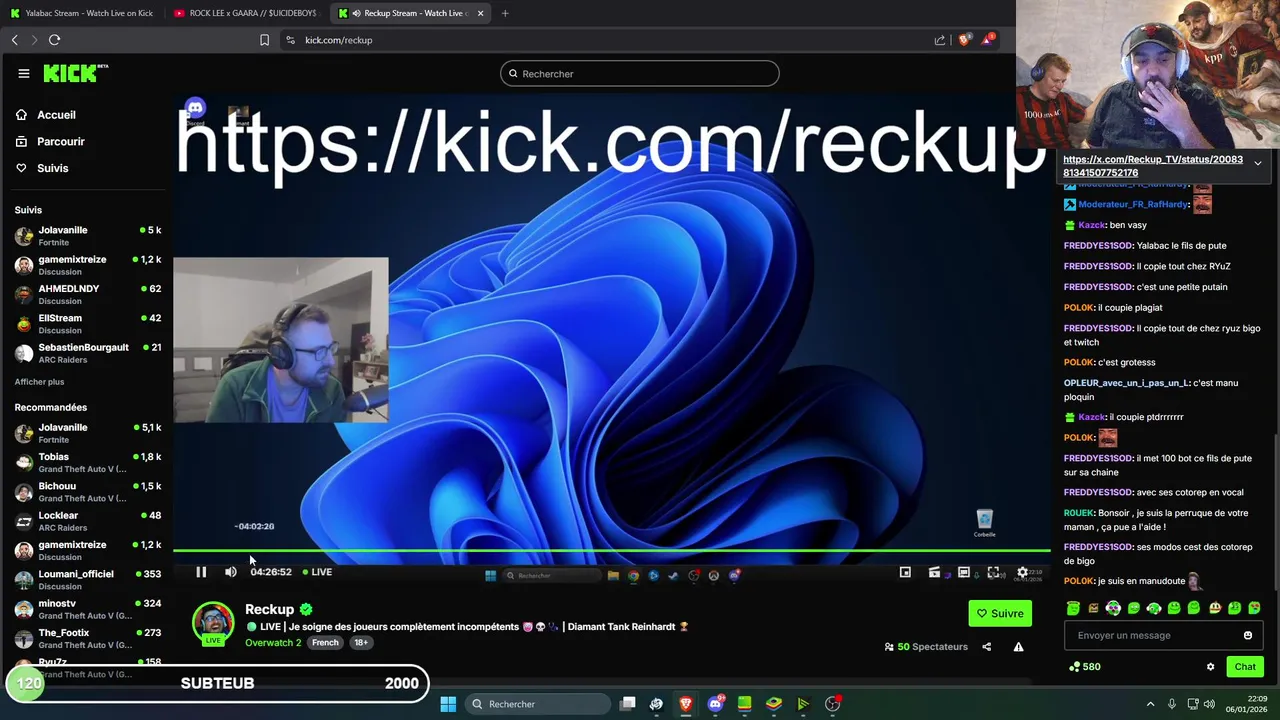Open clock and date 22:09
The width and height of the screenshot is (1280, 720).
click(x=1245, y=704)
